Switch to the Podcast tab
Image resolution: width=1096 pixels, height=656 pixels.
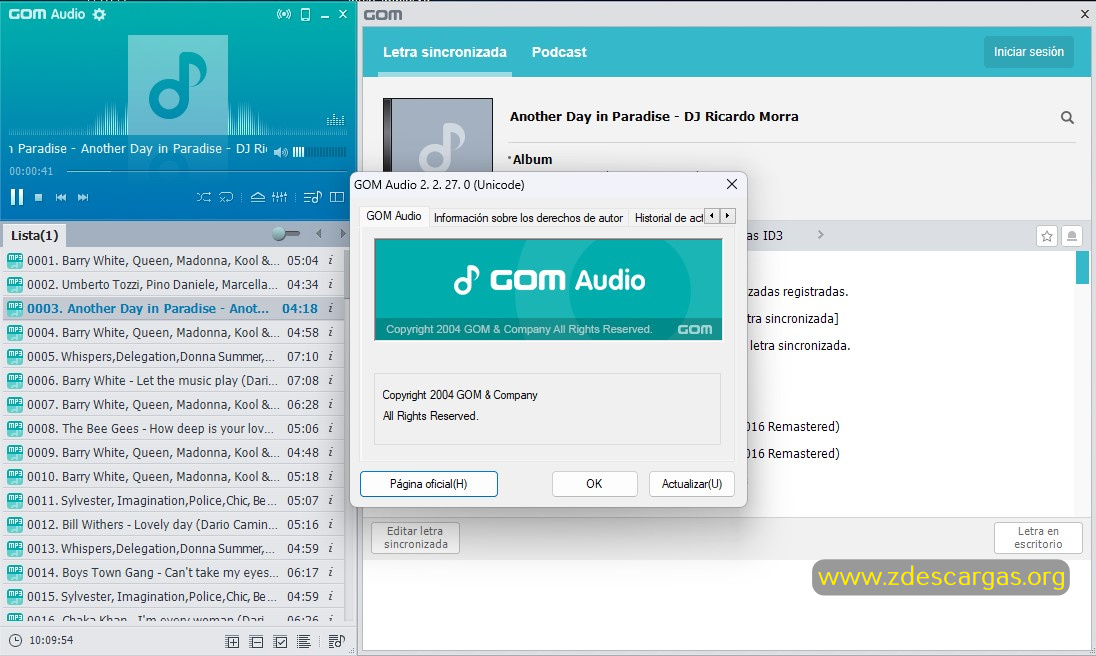tap(559, 52)
